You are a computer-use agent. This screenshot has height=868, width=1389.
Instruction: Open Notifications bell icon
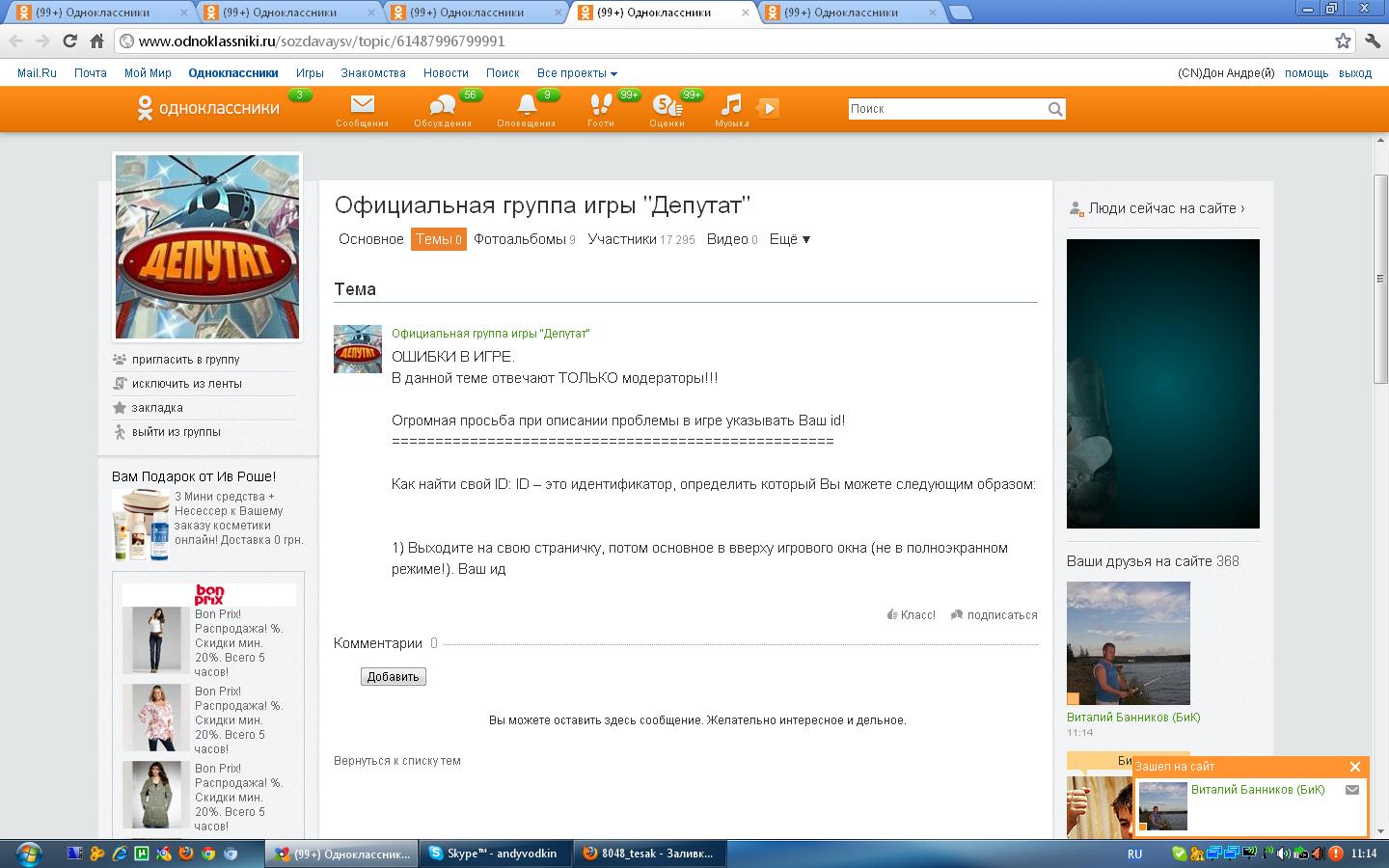pyautogui.click(x=527, y=104)
